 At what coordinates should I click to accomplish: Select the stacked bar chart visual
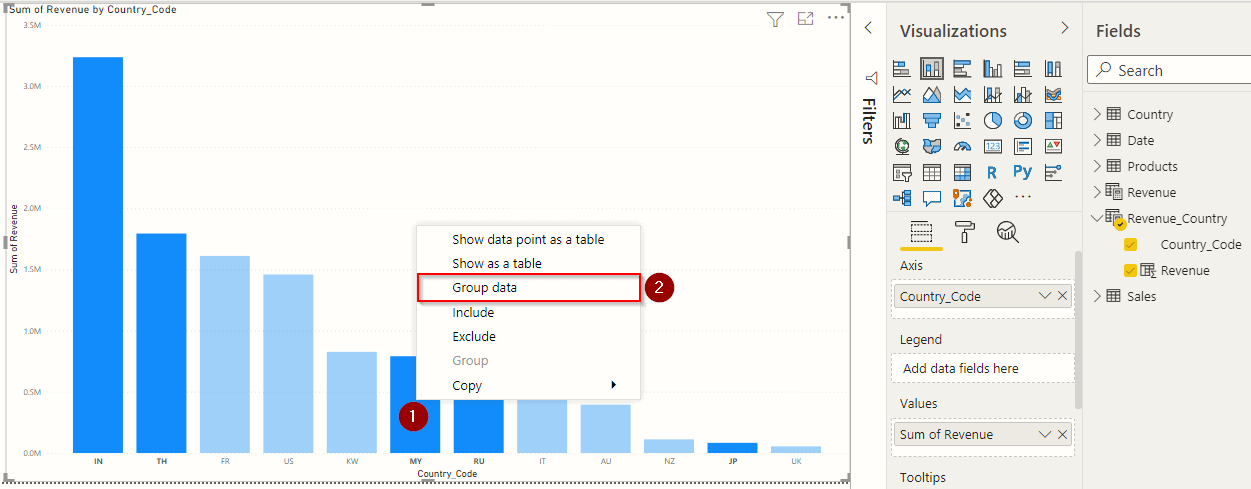pyautogui.click(x=902, y=69)
